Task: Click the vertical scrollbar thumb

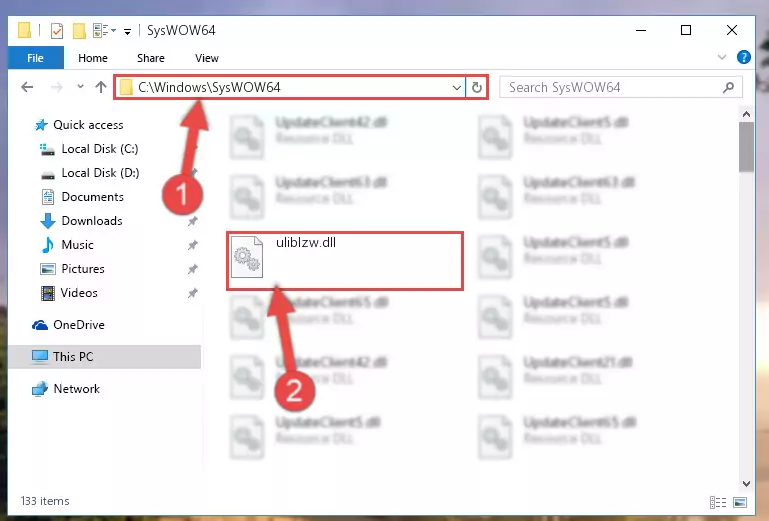Action: pos(746,147)
